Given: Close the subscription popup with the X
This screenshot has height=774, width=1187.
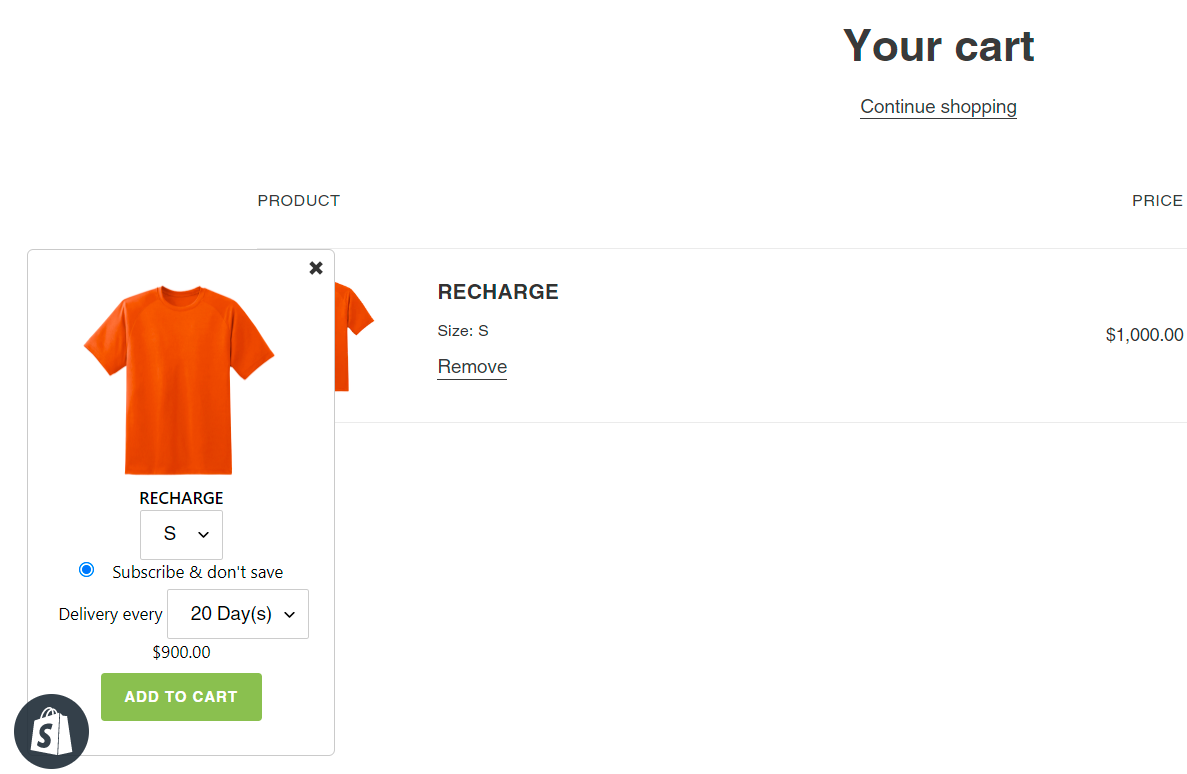Looking at the screenshot, I should point(316,268).
